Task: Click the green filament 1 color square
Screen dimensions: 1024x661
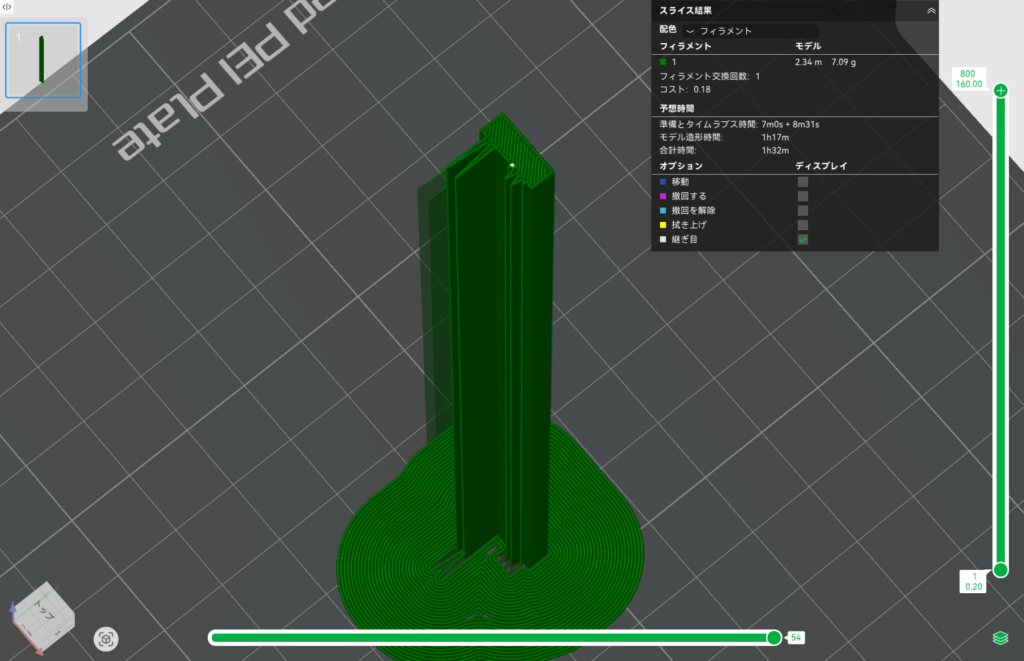Action: point(663,62)
